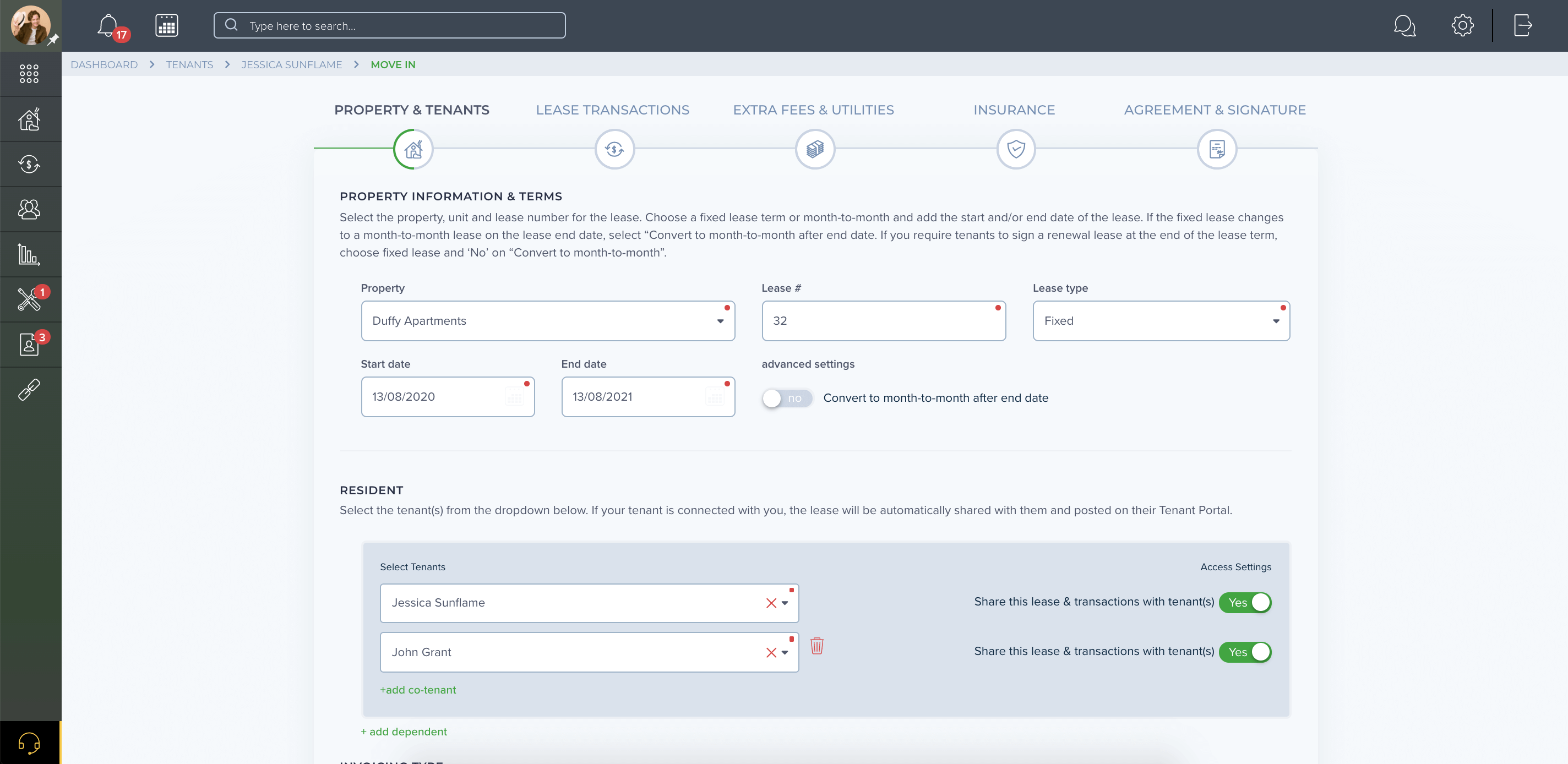Open the End date calendar picker
The image size is (1568, 764).
click(x=715, y=397)
